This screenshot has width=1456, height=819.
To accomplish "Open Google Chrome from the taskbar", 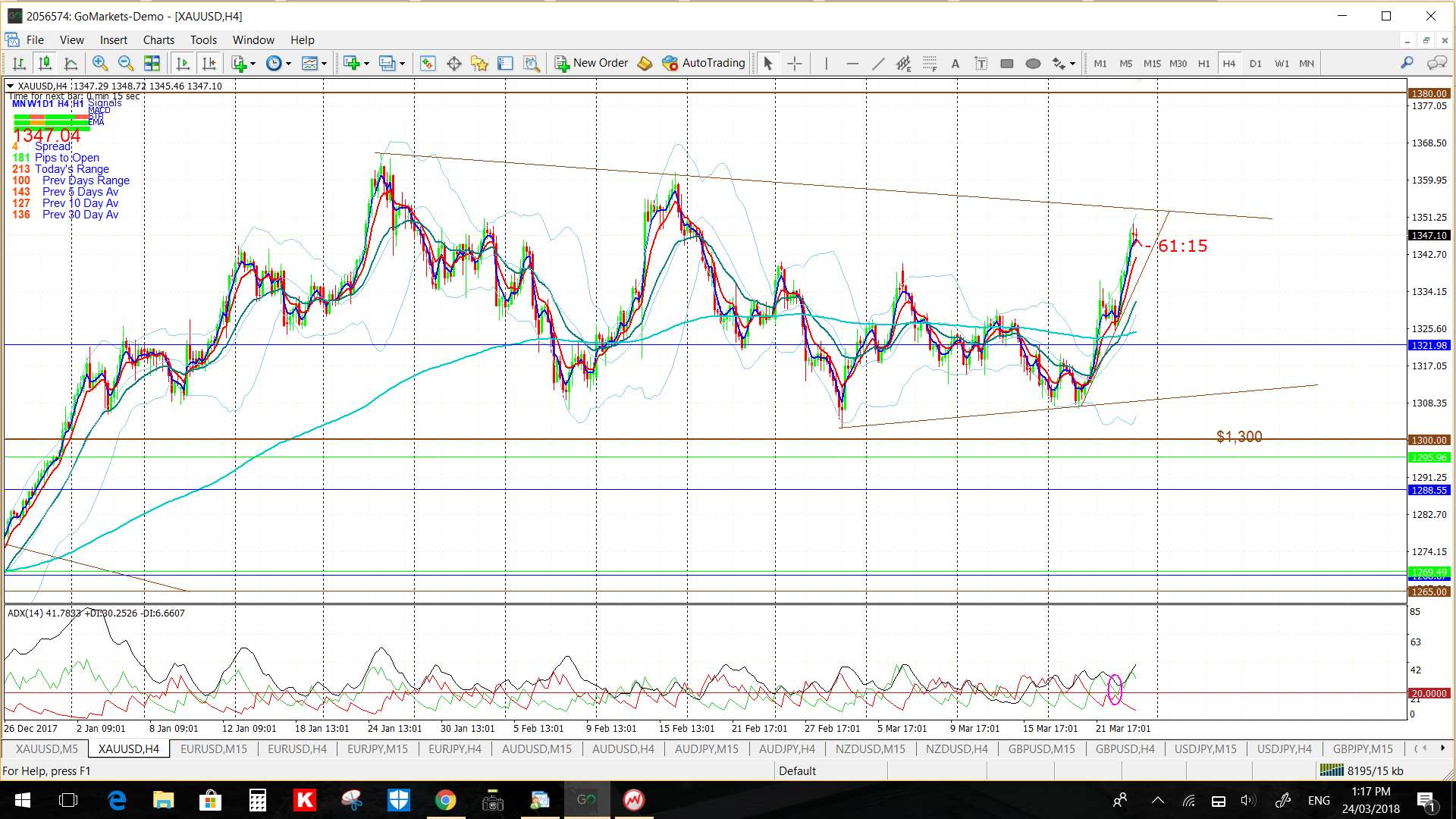I will click(x=445, y=800).
